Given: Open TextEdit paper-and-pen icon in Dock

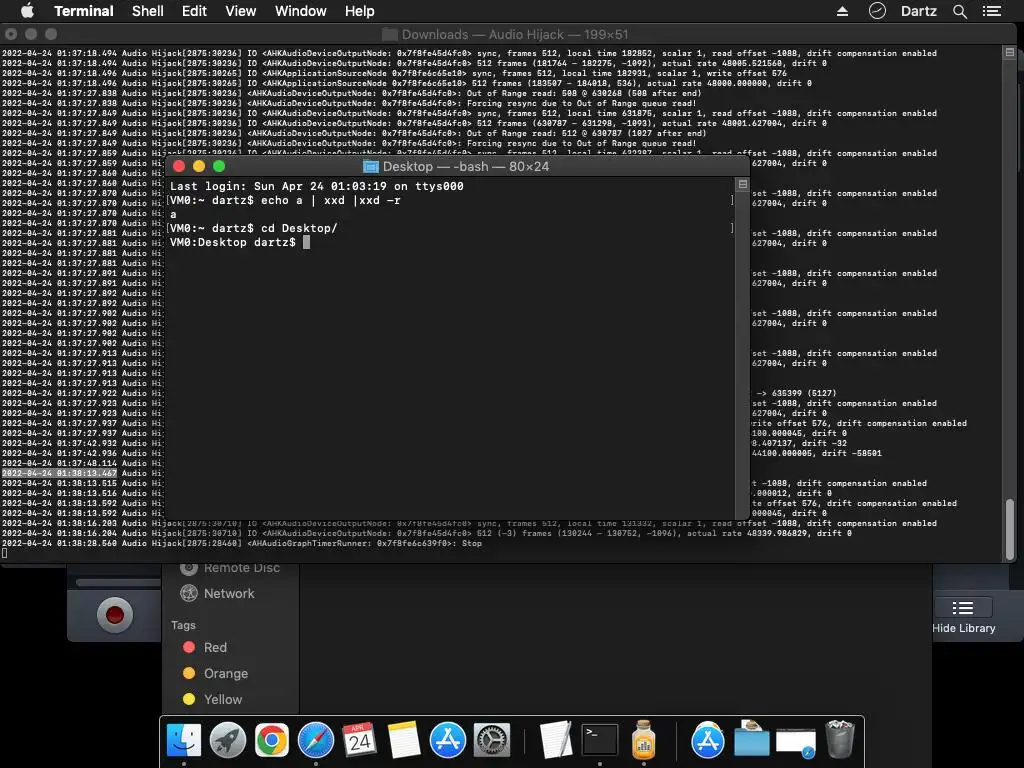Looking at the screenshot, I should point(556,740).
